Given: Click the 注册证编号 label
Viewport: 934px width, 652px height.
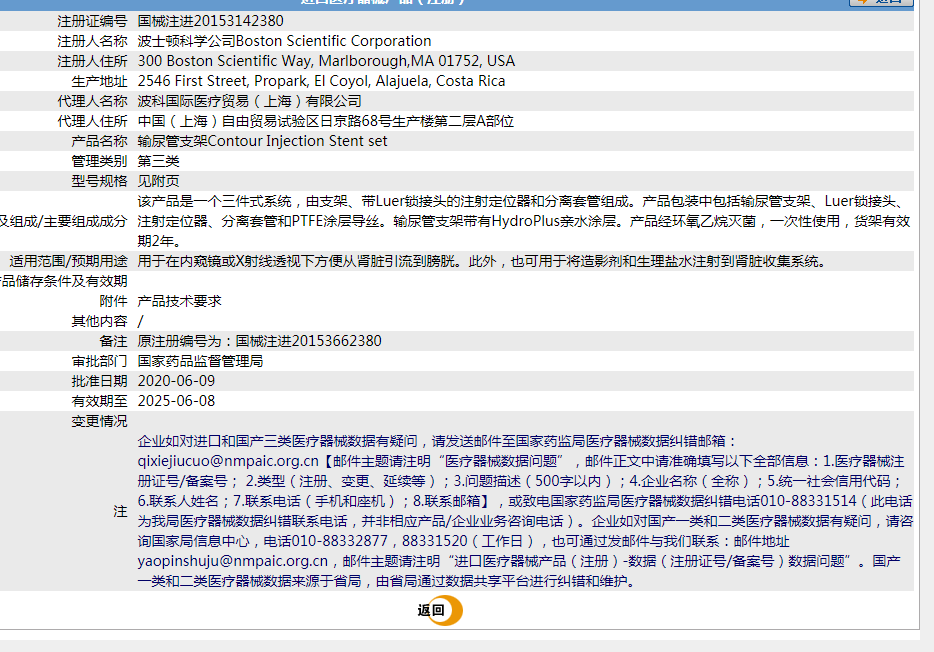Looking at the screenshot, I should tap(92, 21).
